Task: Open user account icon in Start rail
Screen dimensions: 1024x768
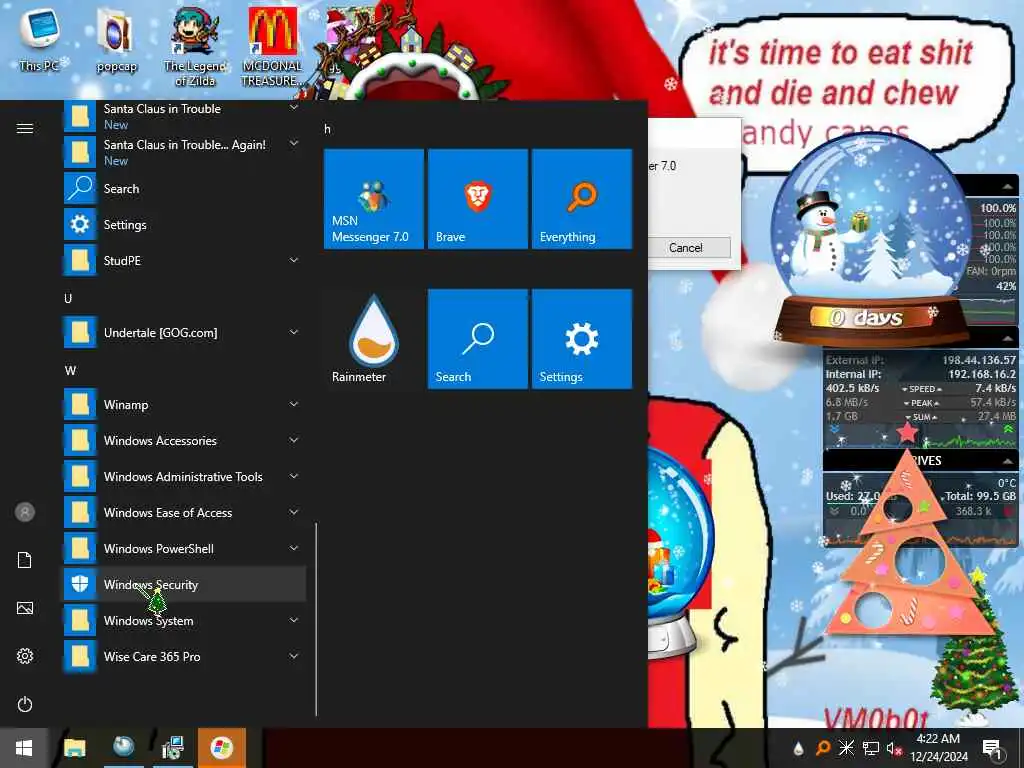Action: point(25,512)
